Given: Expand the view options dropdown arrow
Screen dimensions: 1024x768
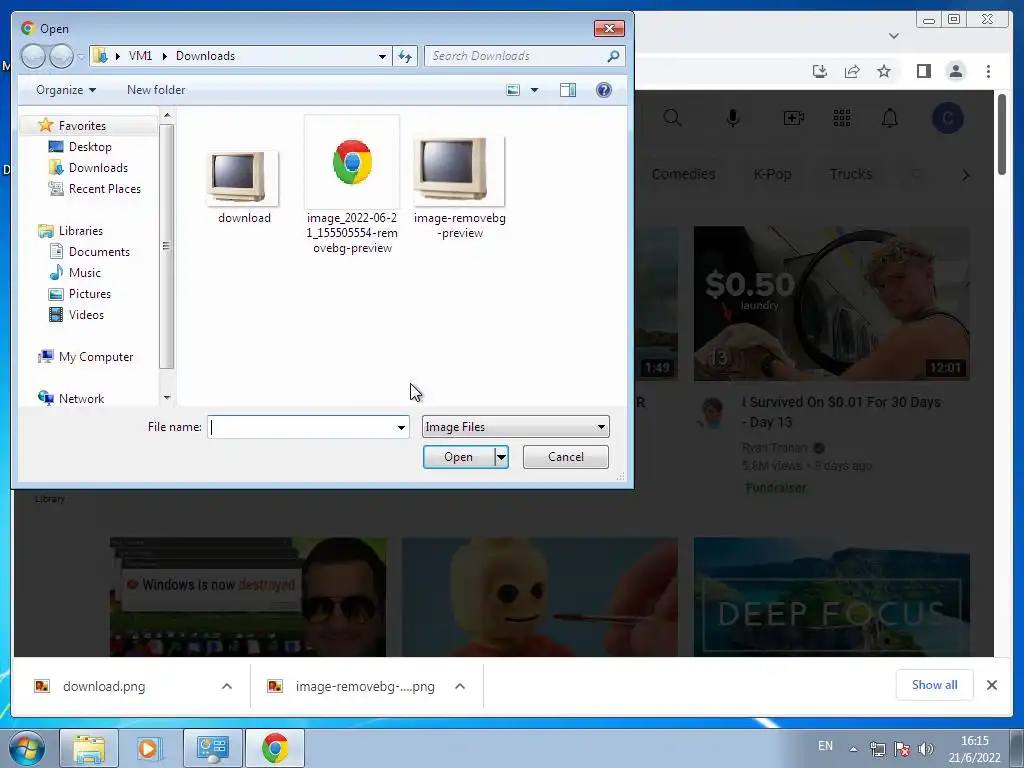Looking at the screenshot, I should tap(534, 90).
